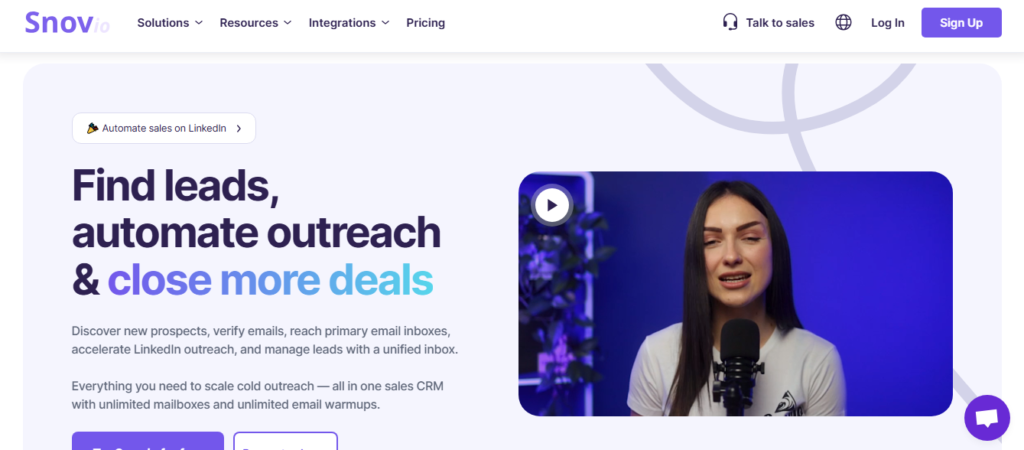Viewport: 1024px width, 450px height.
Task: Open the chat widget bubble
Action: 987,418
